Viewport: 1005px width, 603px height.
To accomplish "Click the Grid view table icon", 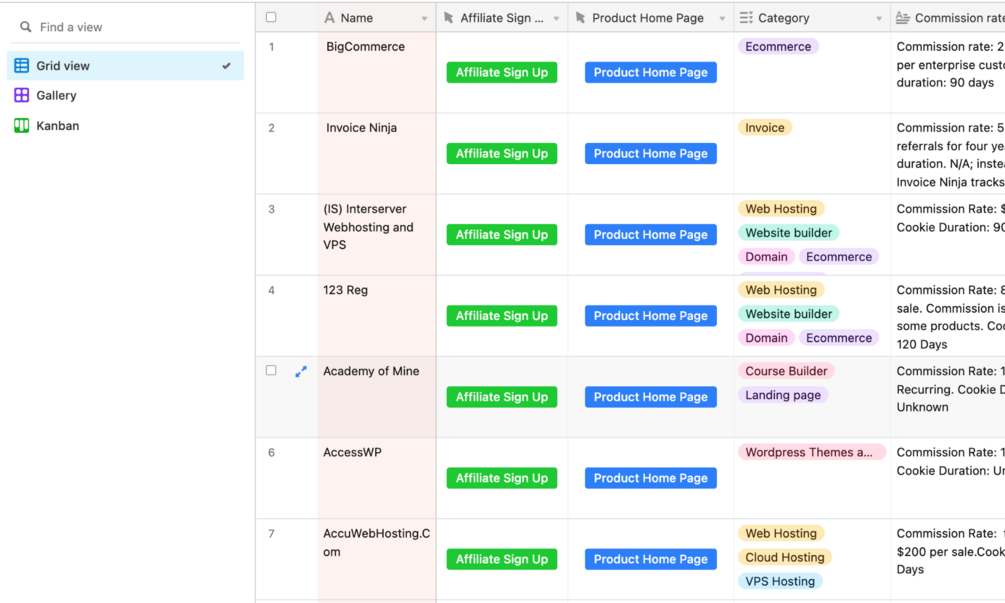I will [x=21, y=65].
